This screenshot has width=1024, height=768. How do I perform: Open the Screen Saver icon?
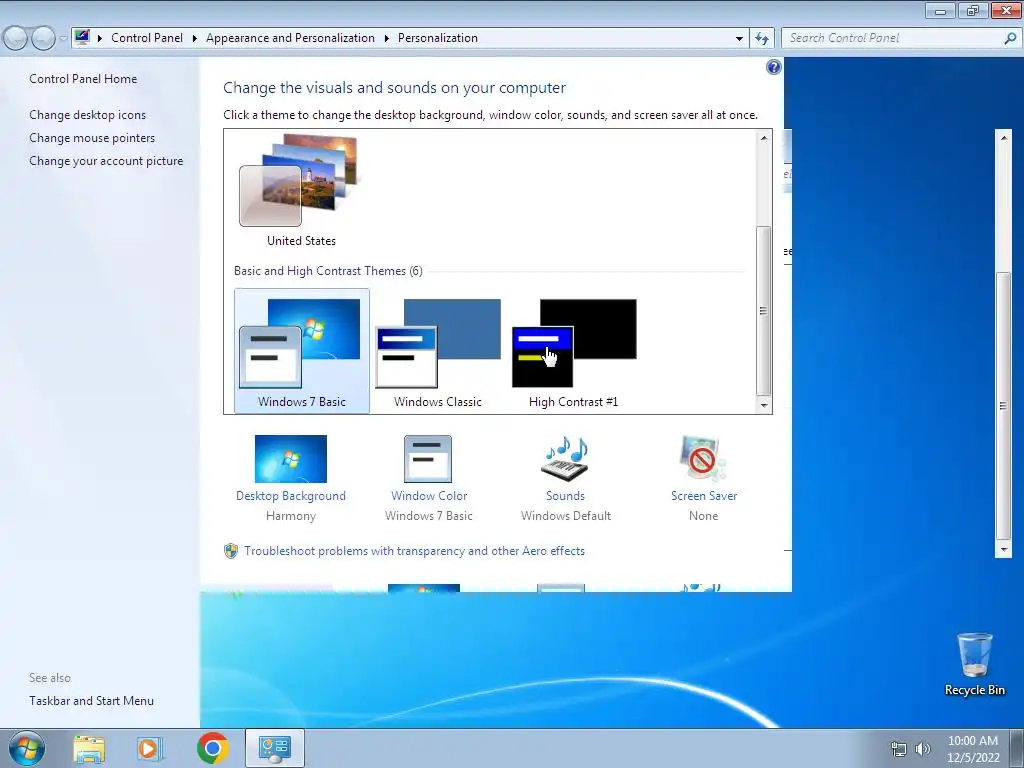(703, 459)
